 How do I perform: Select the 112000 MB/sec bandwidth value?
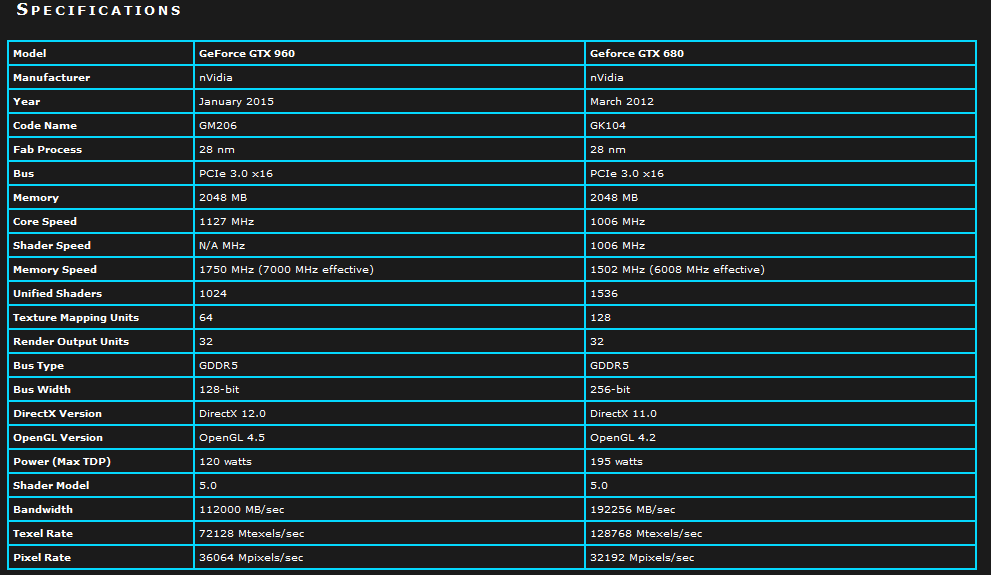point(242,510)
